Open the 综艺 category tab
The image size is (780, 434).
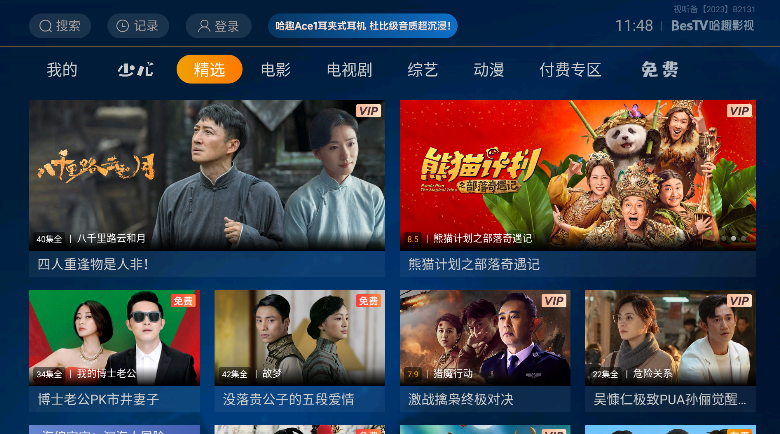pyautogui.click(x=422, y=70)
